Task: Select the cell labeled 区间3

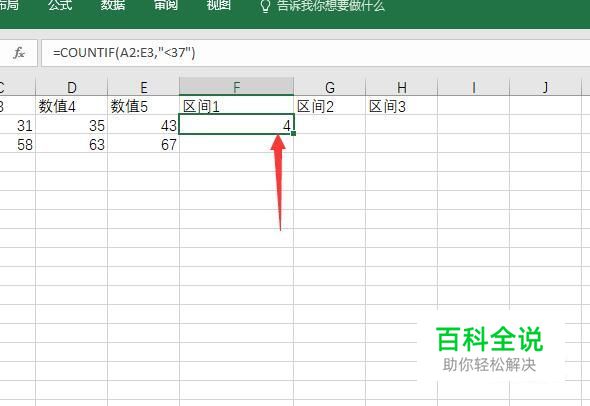Action: (x=401, y=106)
